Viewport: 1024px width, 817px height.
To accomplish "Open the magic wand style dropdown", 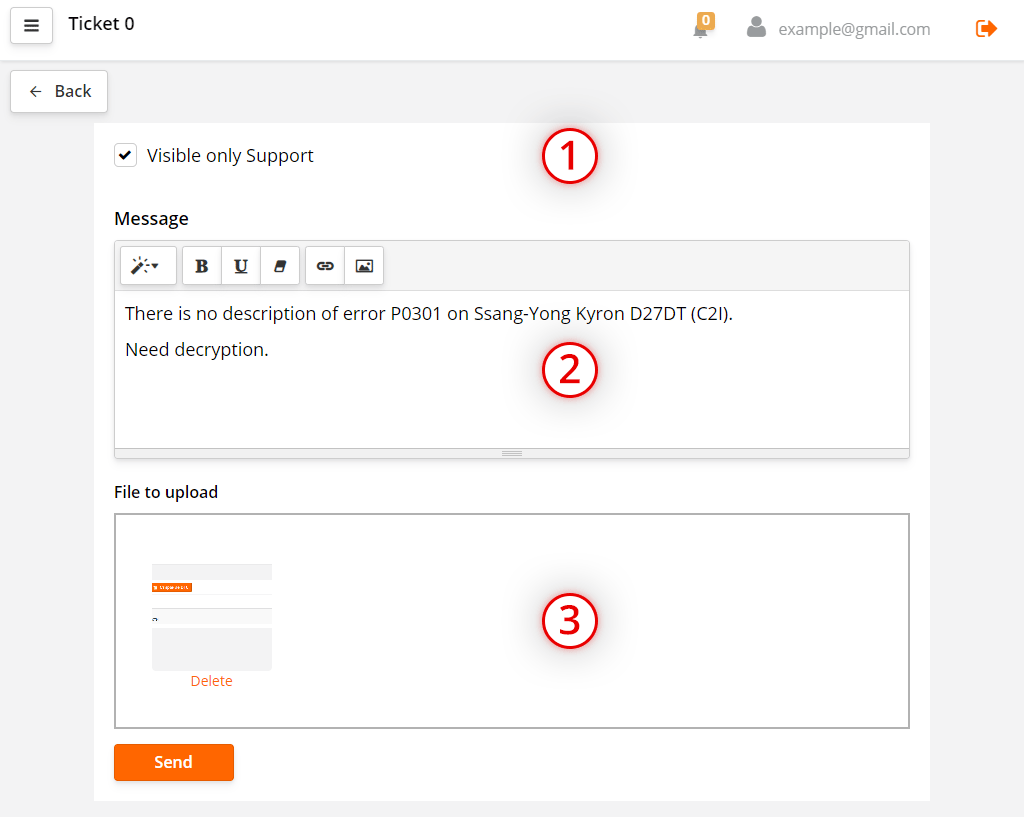I will click(x=148, y=266).
